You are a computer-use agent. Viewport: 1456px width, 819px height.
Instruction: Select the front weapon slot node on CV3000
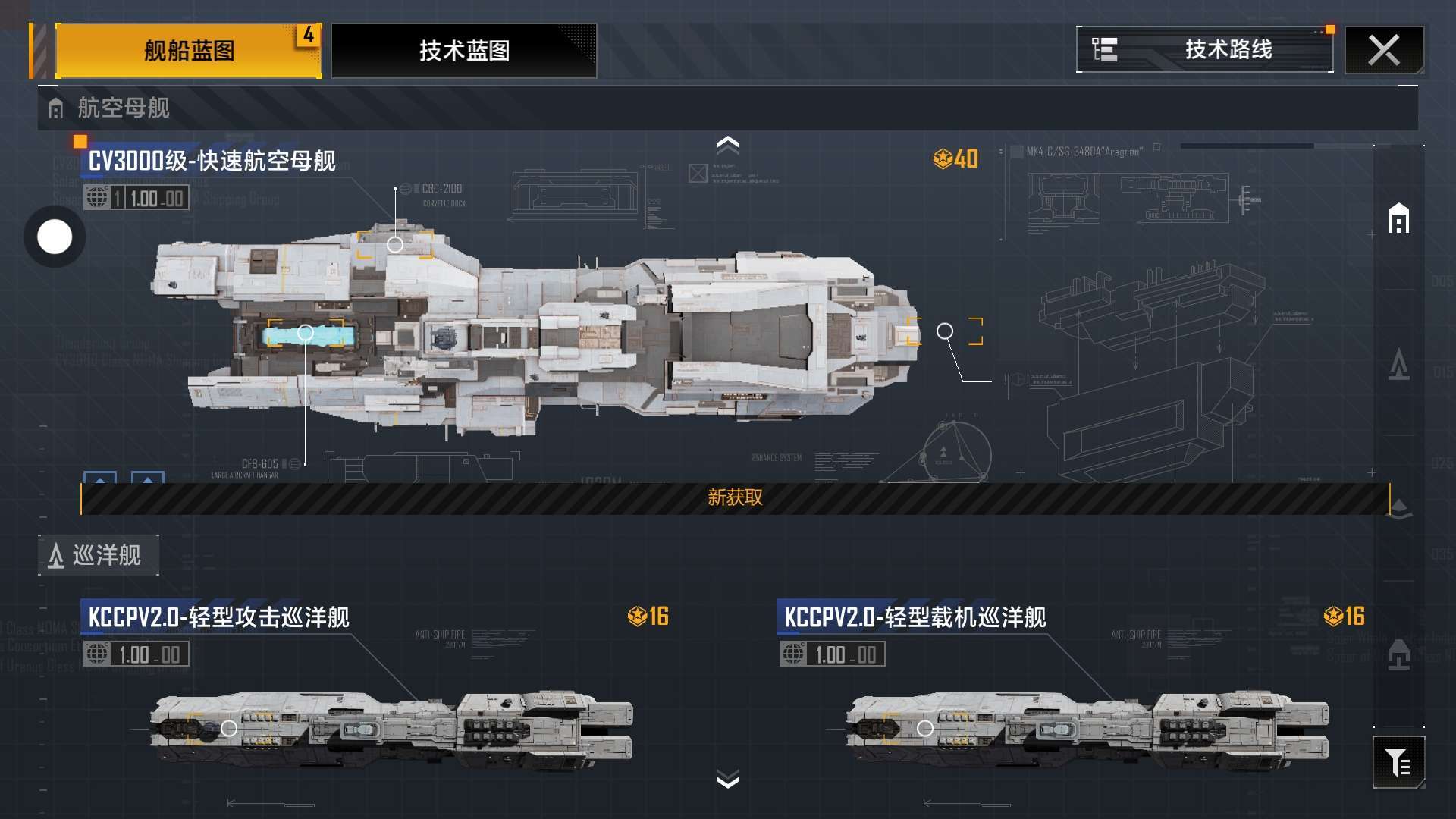945,331
